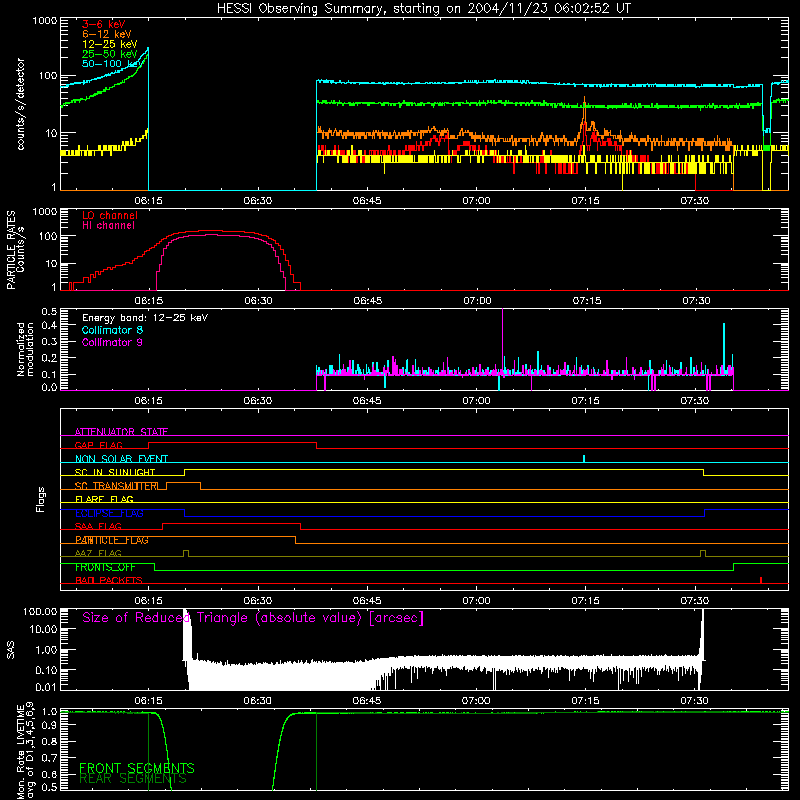Click the FLARE_FLAG label
Screen dimensions: 800x800
click(104, 499)
